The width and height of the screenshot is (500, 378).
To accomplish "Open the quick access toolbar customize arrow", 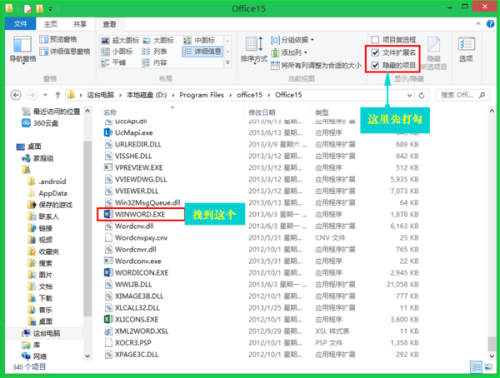I will click(x=51, y=9).
